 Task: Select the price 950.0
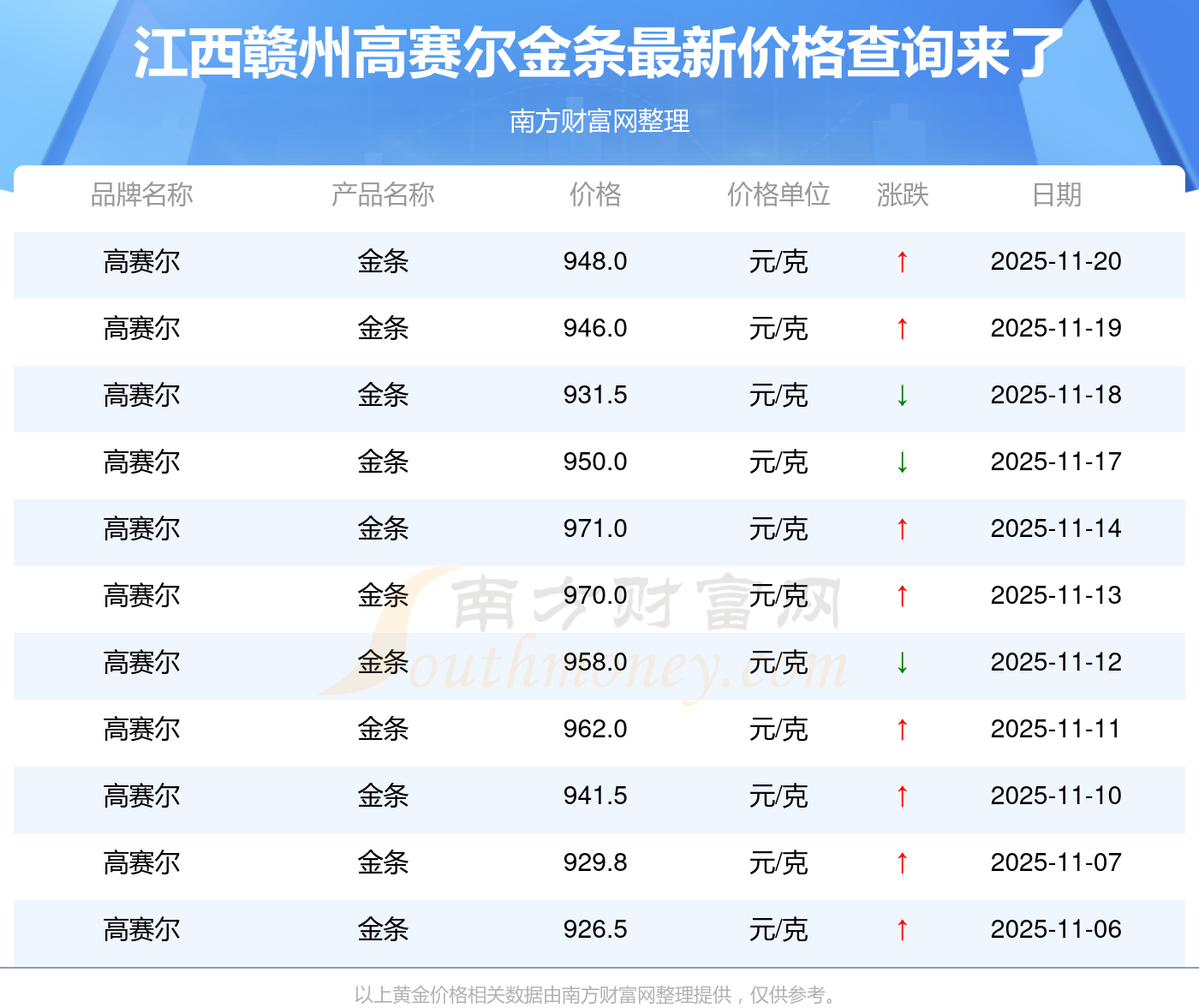coord(595,462)
